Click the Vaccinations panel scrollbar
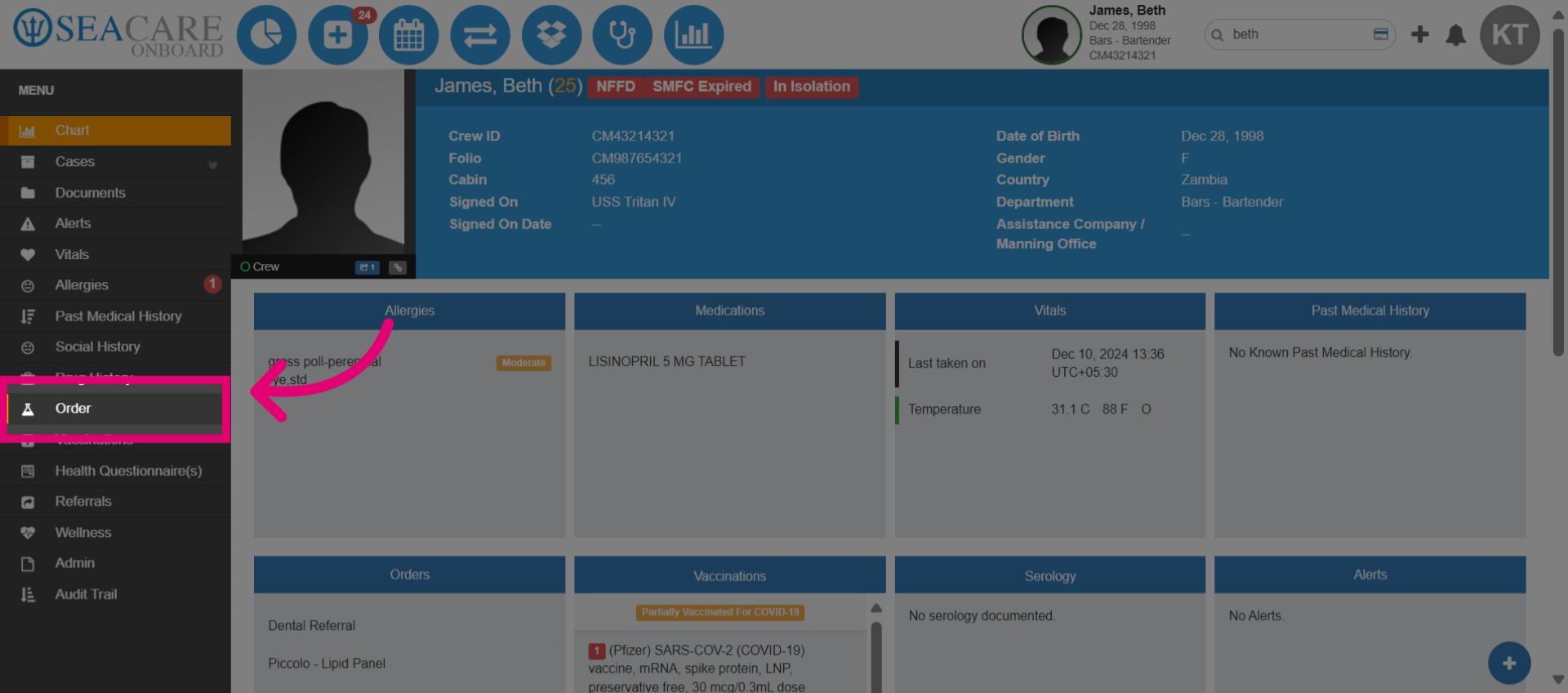1568x693 pixels. click(876, 658)
